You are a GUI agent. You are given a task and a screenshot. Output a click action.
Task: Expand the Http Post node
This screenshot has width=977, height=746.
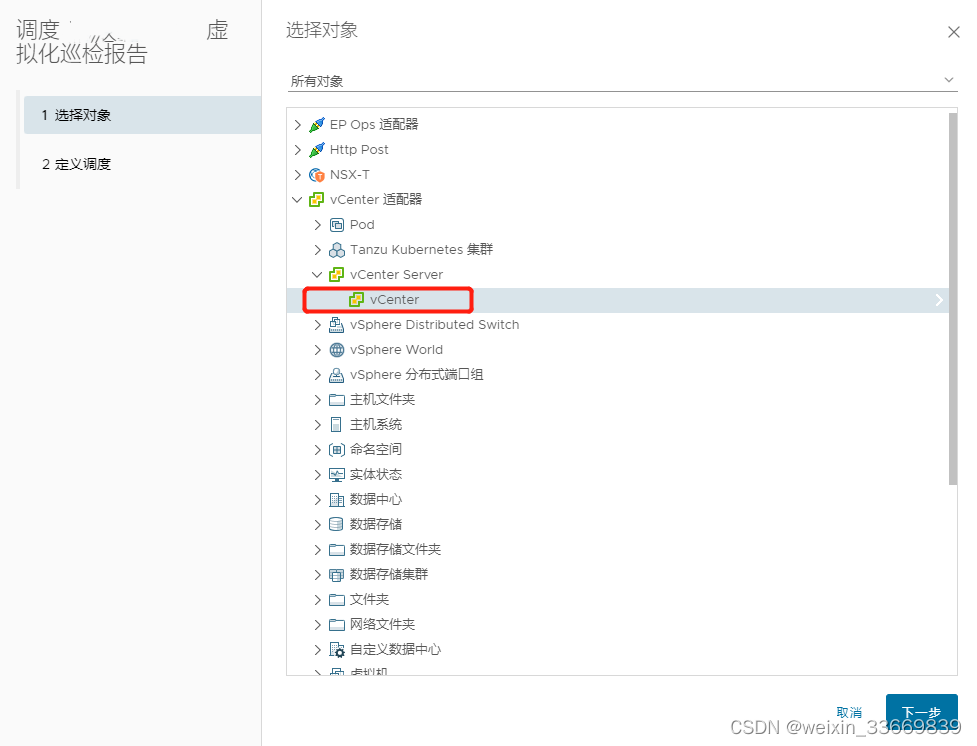tap(298, 150)
